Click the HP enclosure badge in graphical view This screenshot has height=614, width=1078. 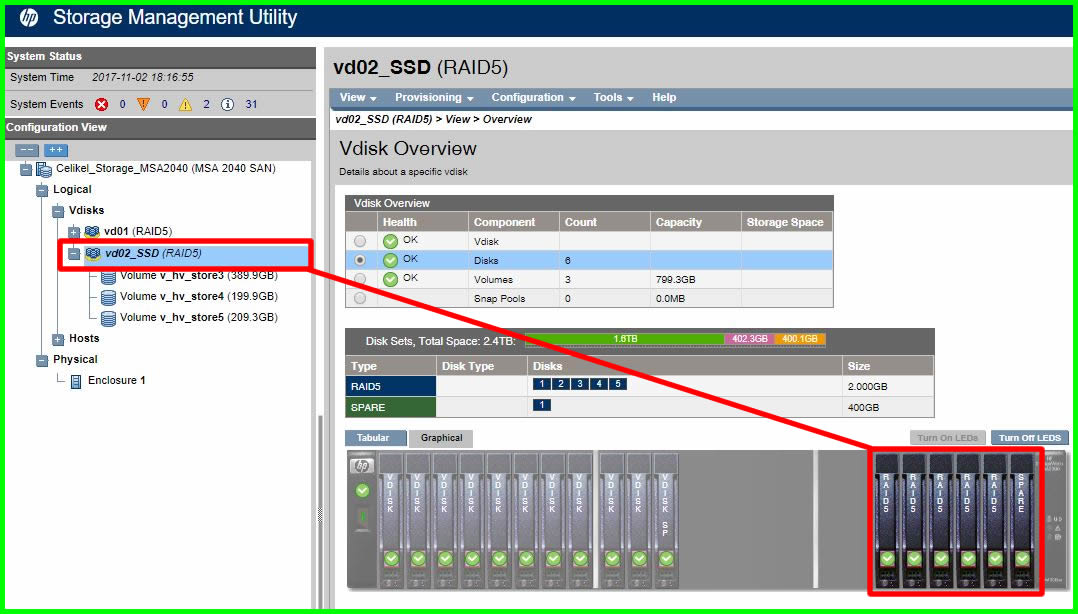click(361, 466)
